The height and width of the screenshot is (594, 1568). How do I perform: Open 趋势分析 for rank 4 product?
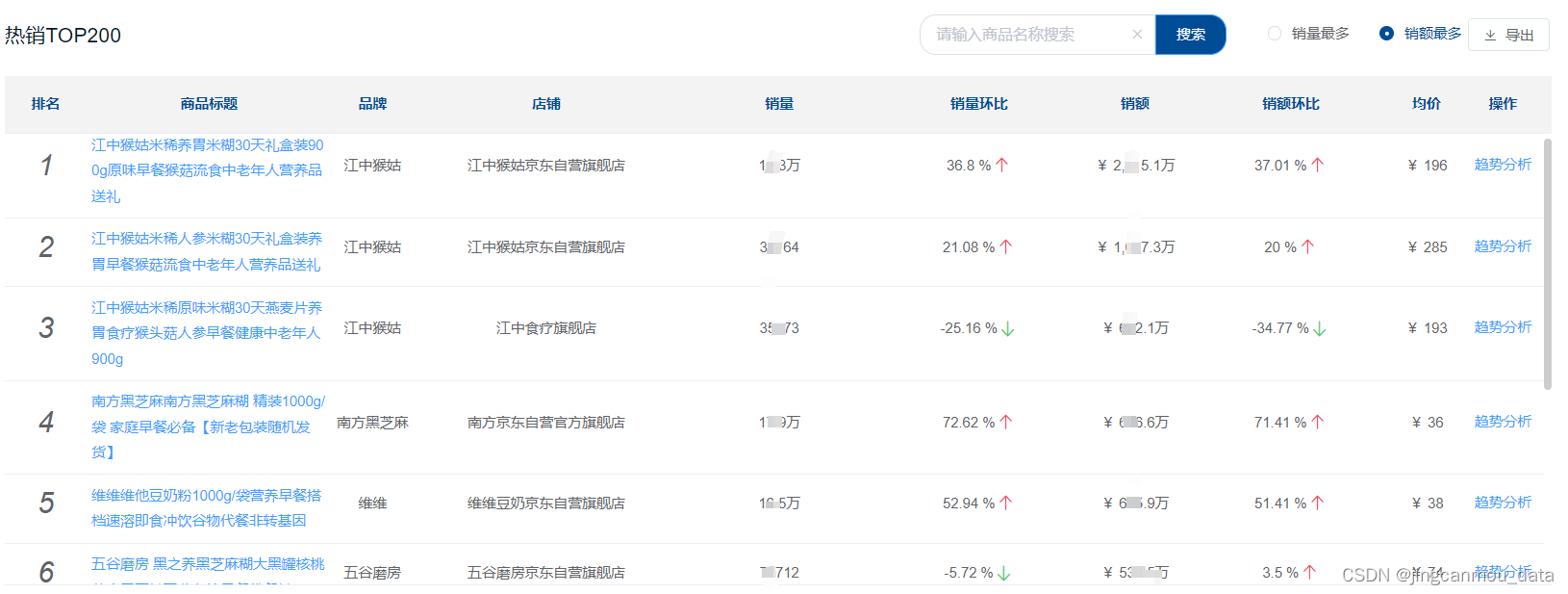coord(1503,422)
